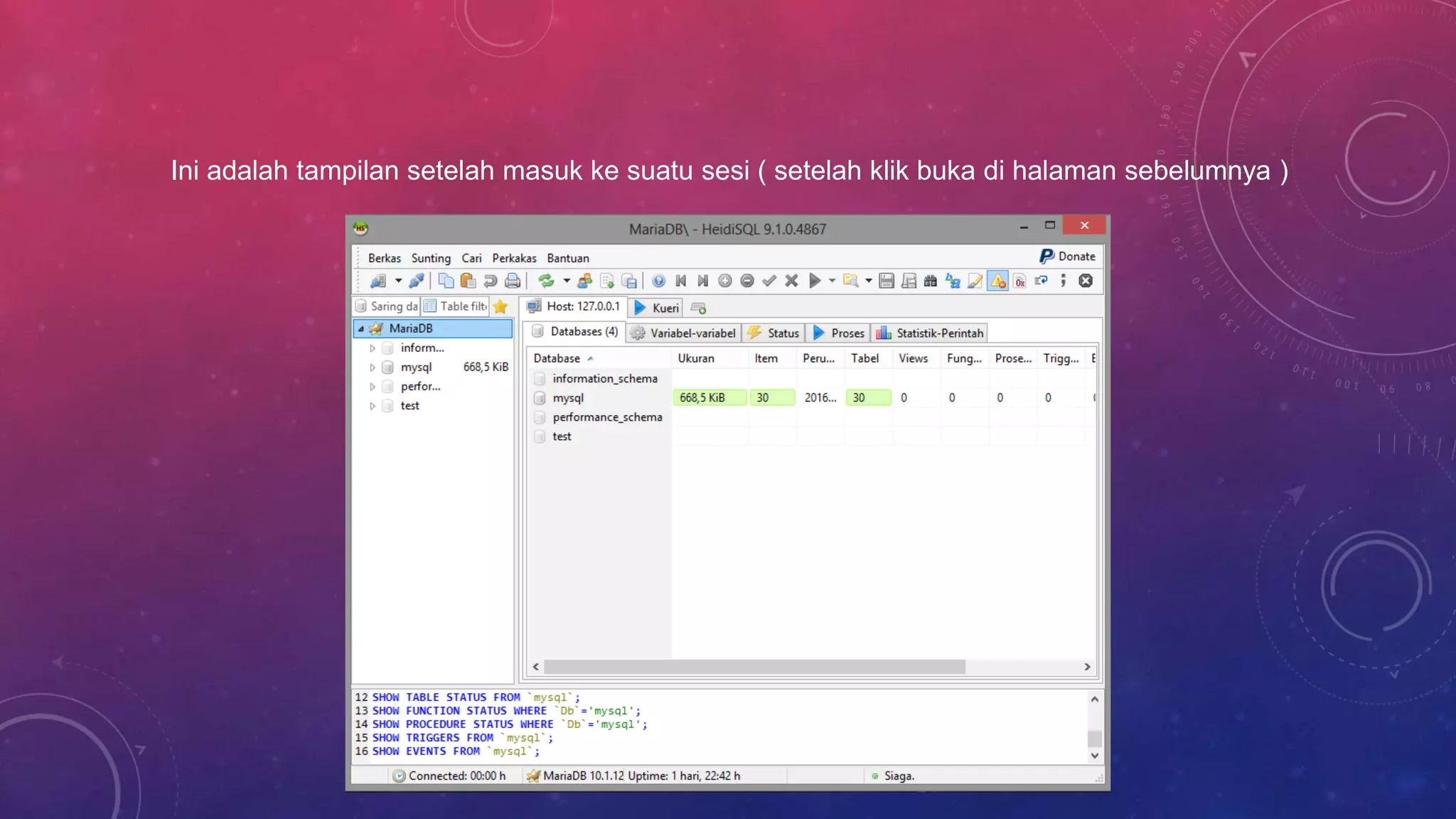This screenshot has height=819, width=1456.
Task: Click the Views column header
Action: [x=916, y=358]
